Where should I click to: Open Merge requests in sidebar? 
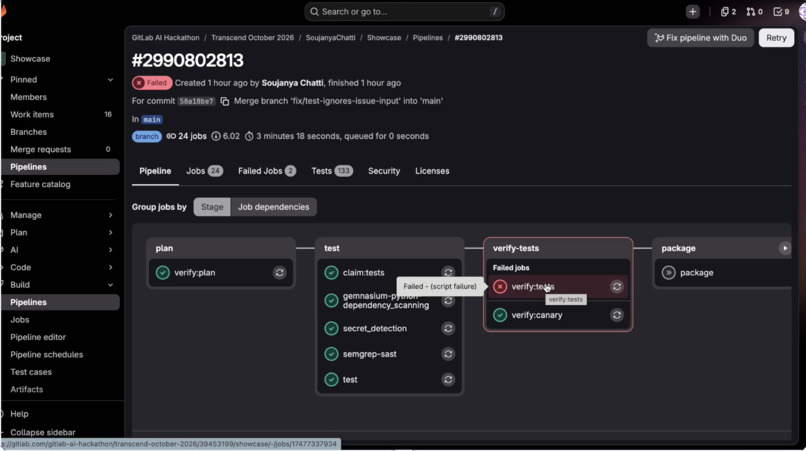(41, 150)
